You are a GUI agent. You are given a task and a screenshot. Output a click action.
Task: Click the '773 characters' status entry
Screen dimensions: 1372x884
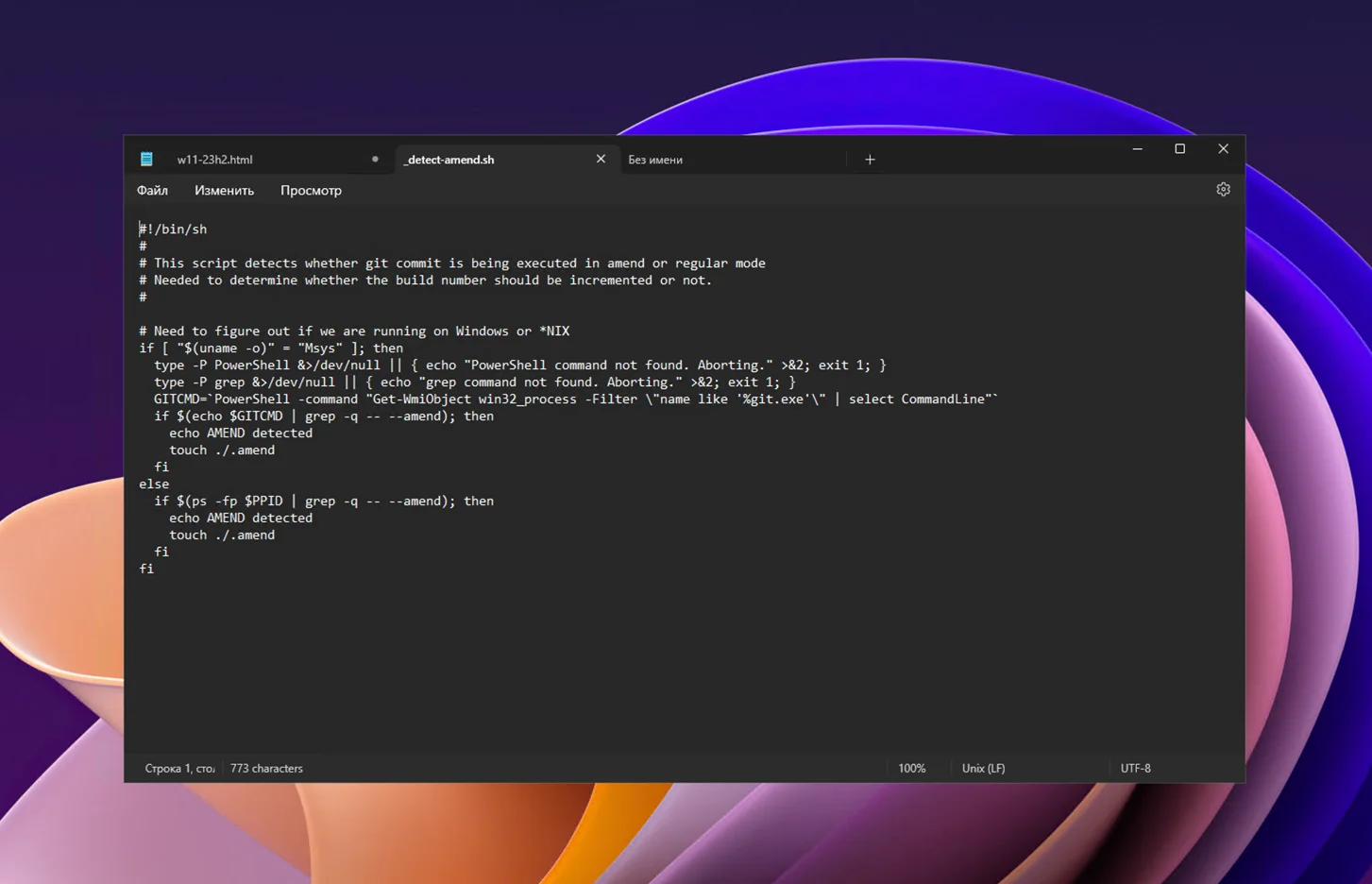click(x=266, y=769)
